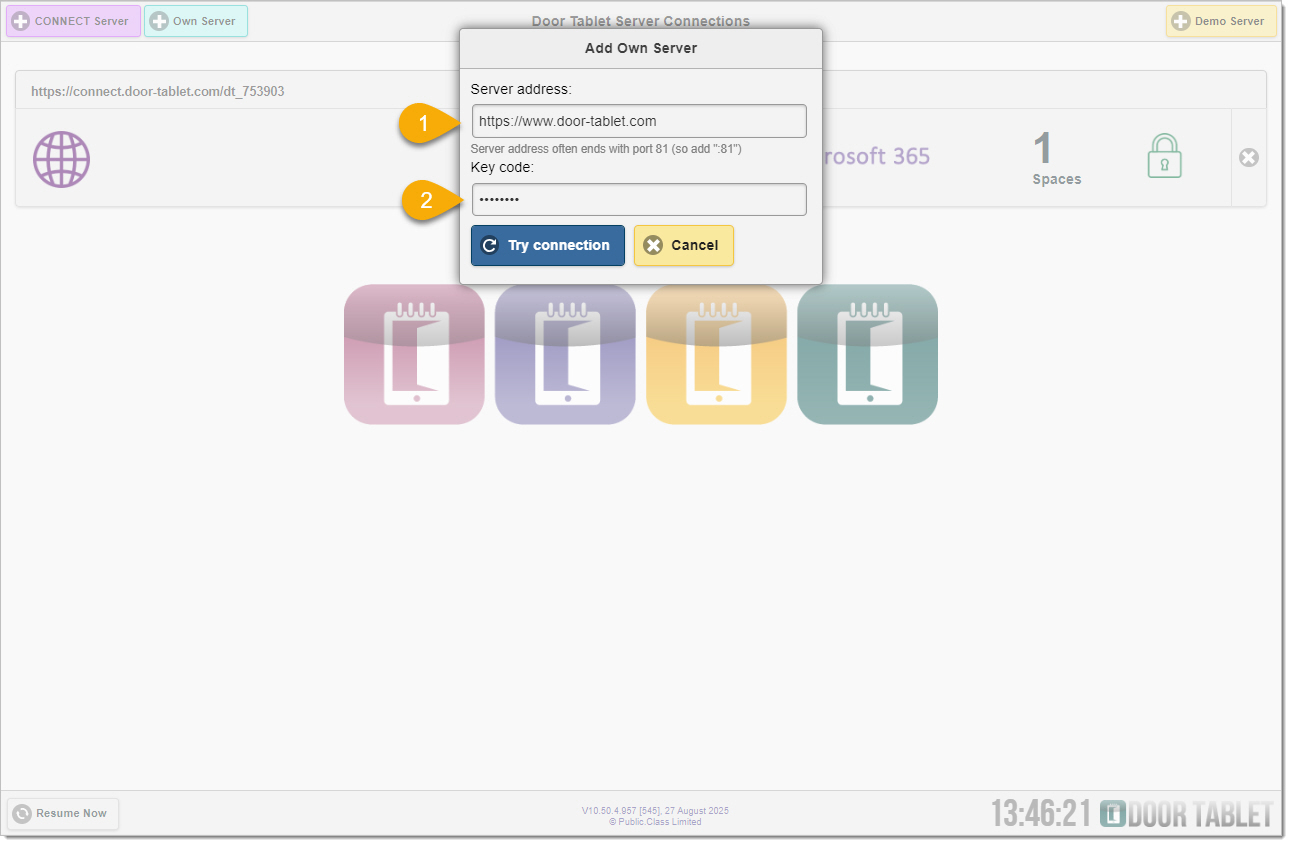
Task: Add the Demo Server
Action: pyautogui.click(x=1220, y=21)
